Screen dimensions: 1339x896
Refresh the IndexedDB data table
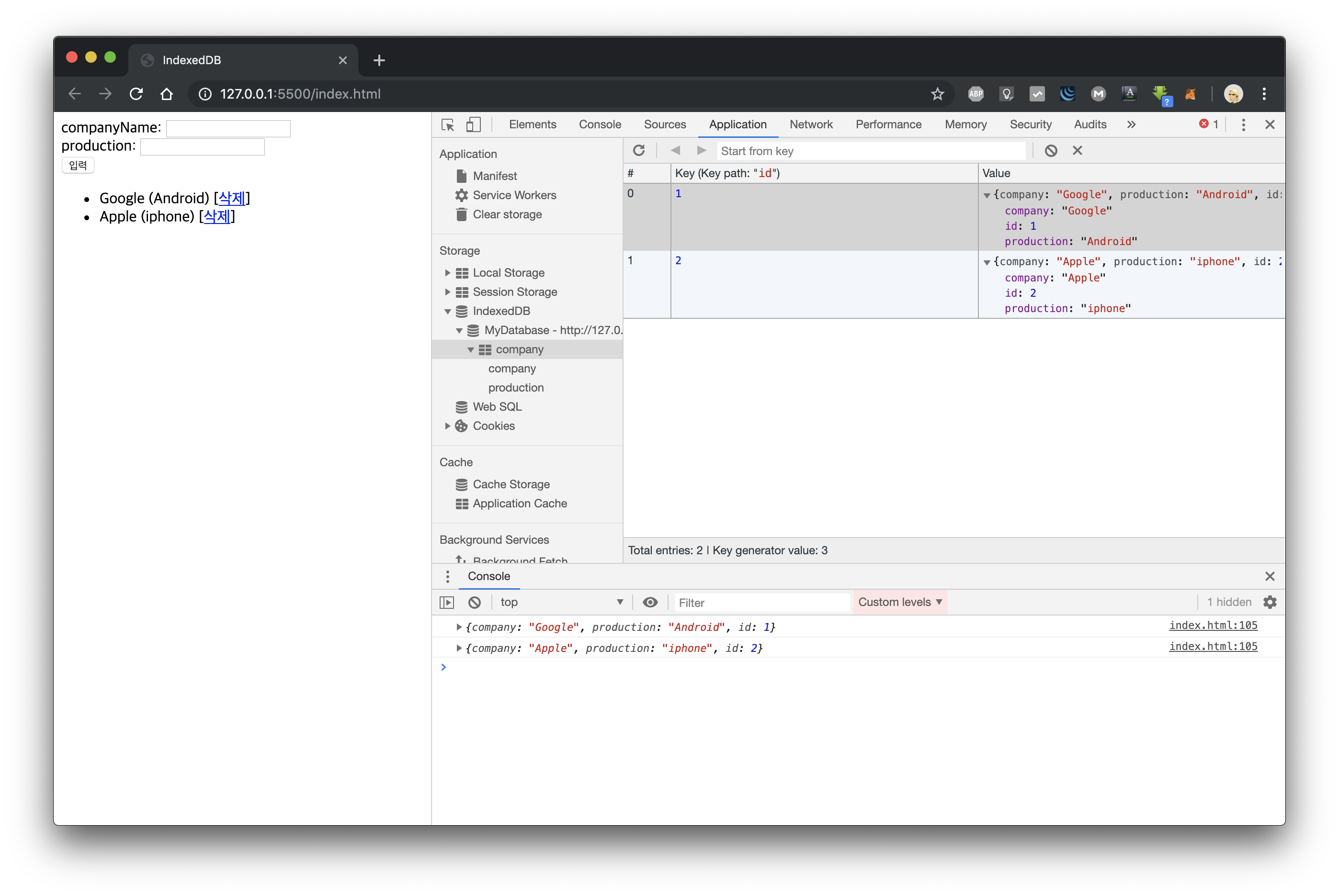pos(639,151)
